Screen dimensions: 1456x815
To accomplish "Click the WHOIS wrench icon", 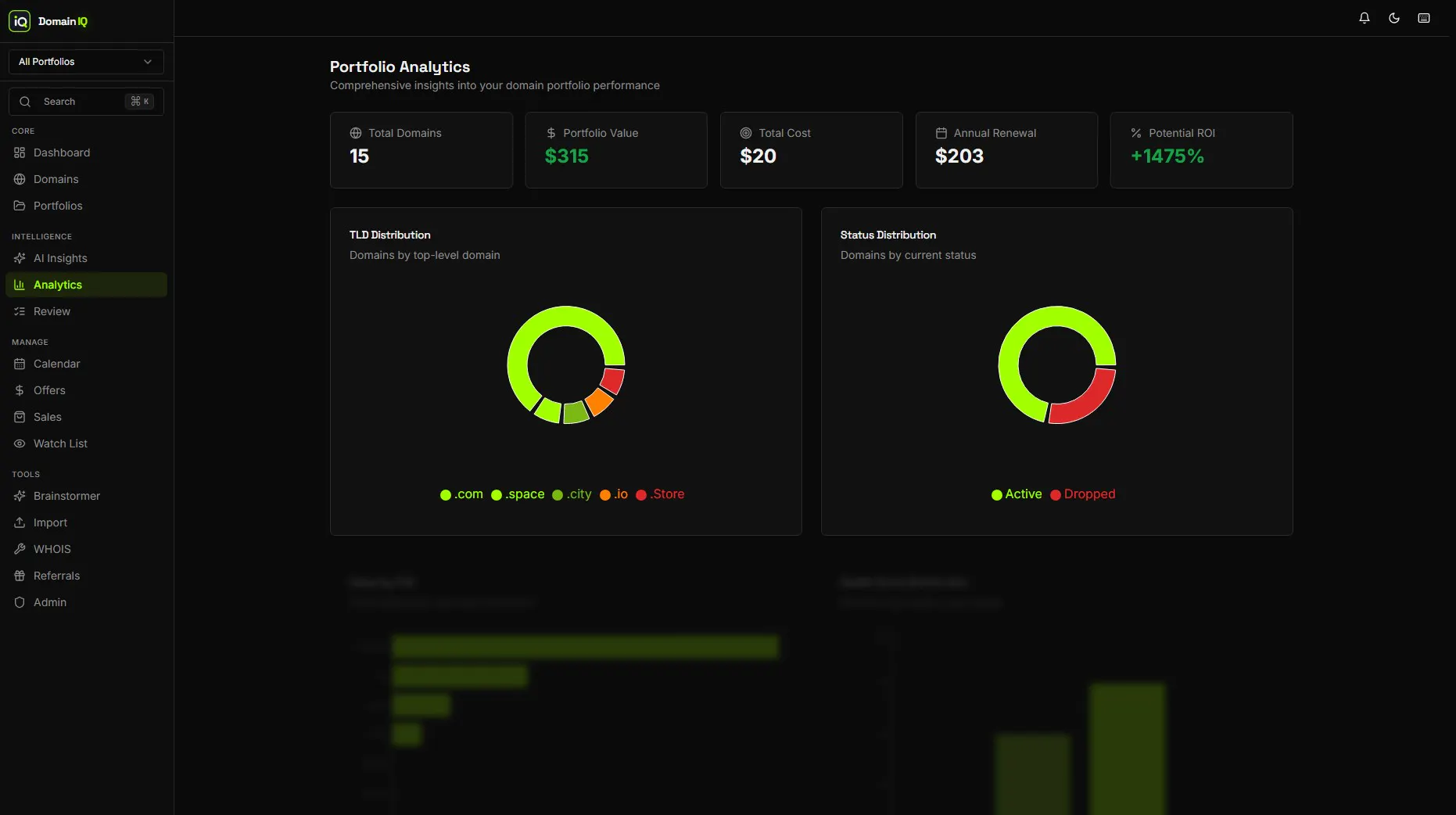I will pyautogui.click(x=20, y=549).
